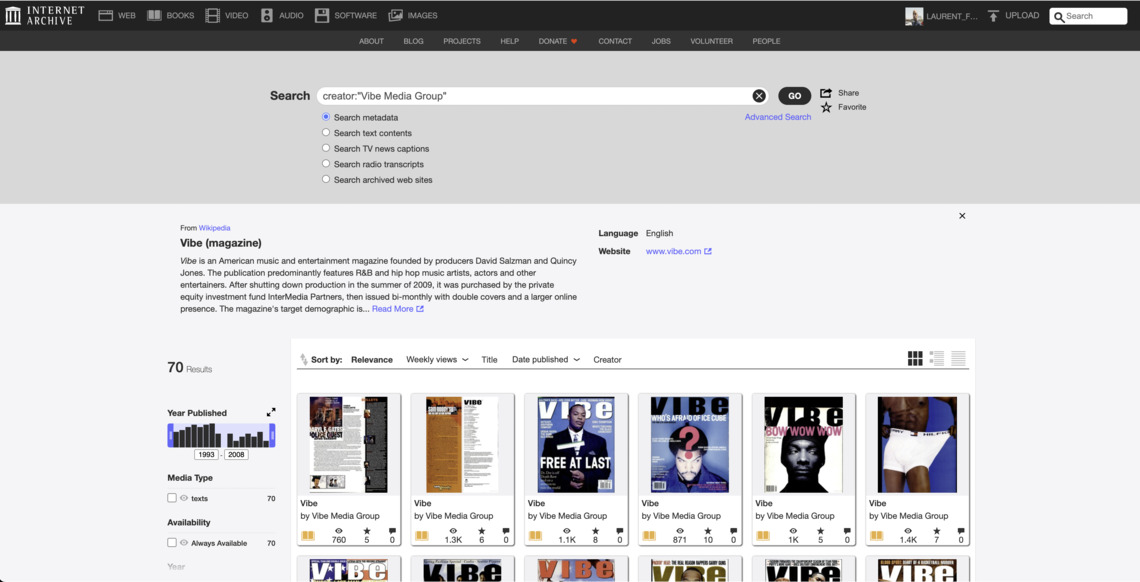Image resolution: width=1140 pixels, height=582 pixels.
Task: Enable the Always Available checkbox
Action: pos(172,543)
